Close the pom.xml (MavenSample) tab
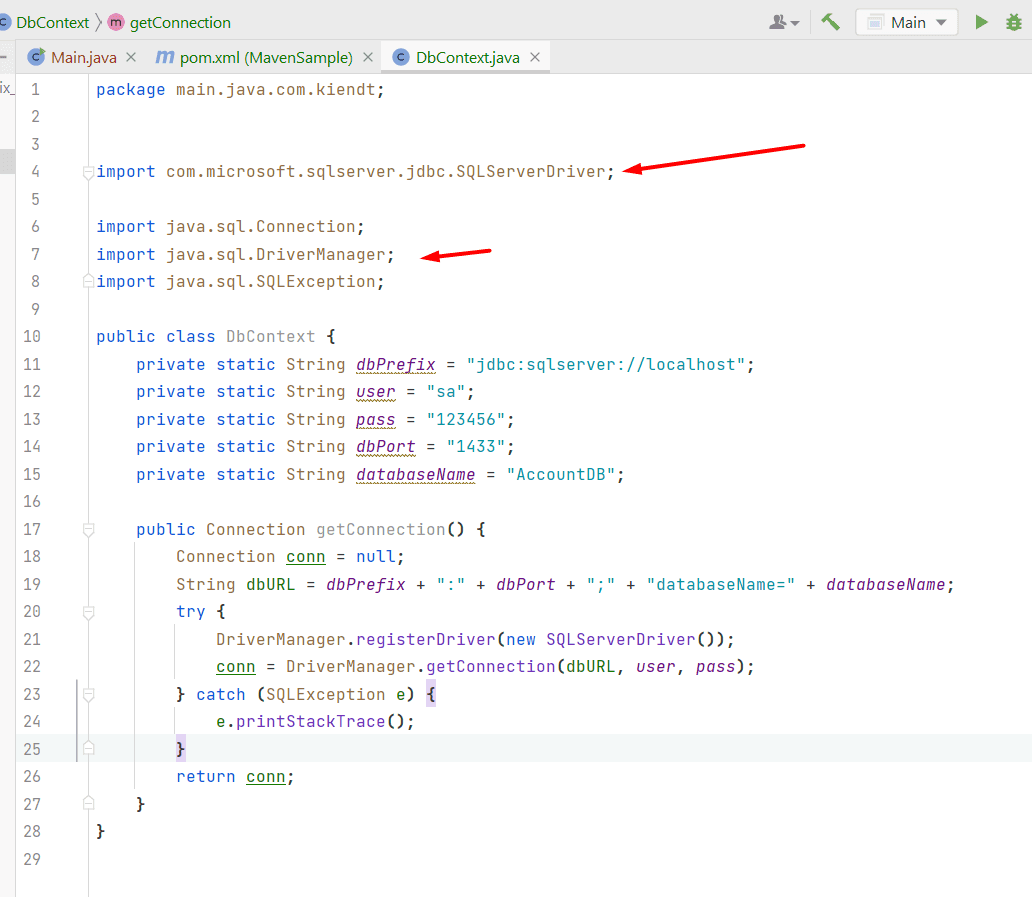 368,58
